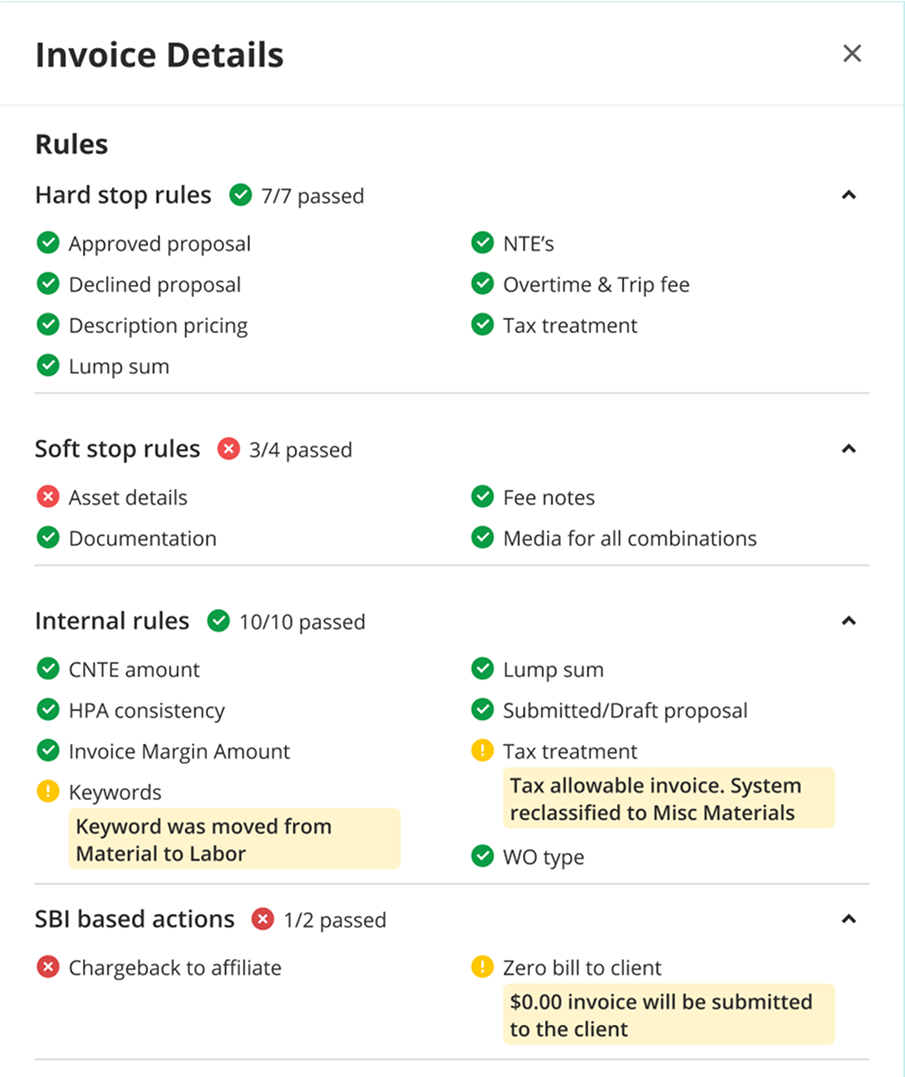The image size is (905, 1077).
Task: Click the red failed icon beside Asset details
Action: [47, 497]
